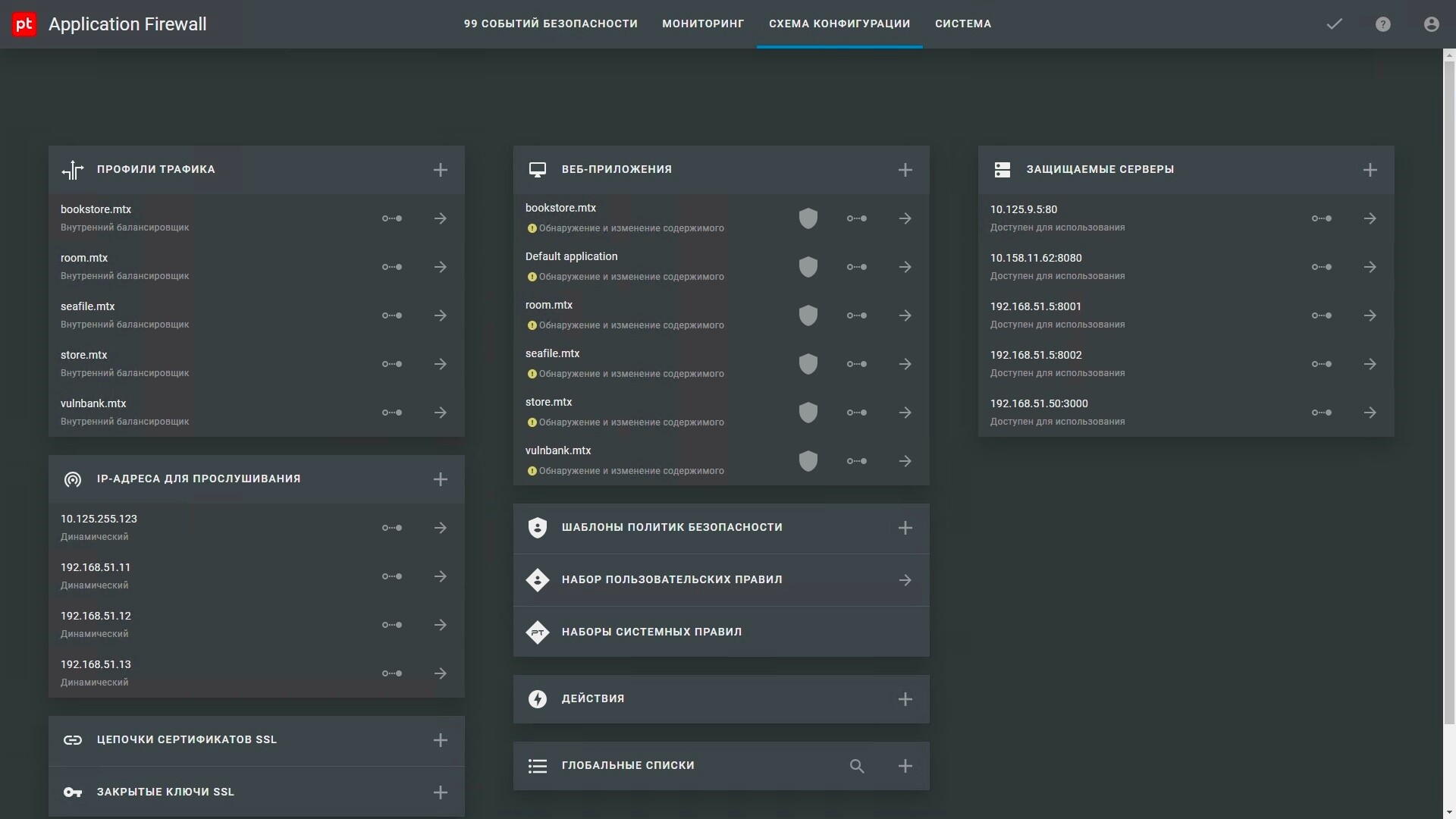This screenshot has width=1456, height=819.
Task: Add a global list with plus
Action: (x=905, y=766)
